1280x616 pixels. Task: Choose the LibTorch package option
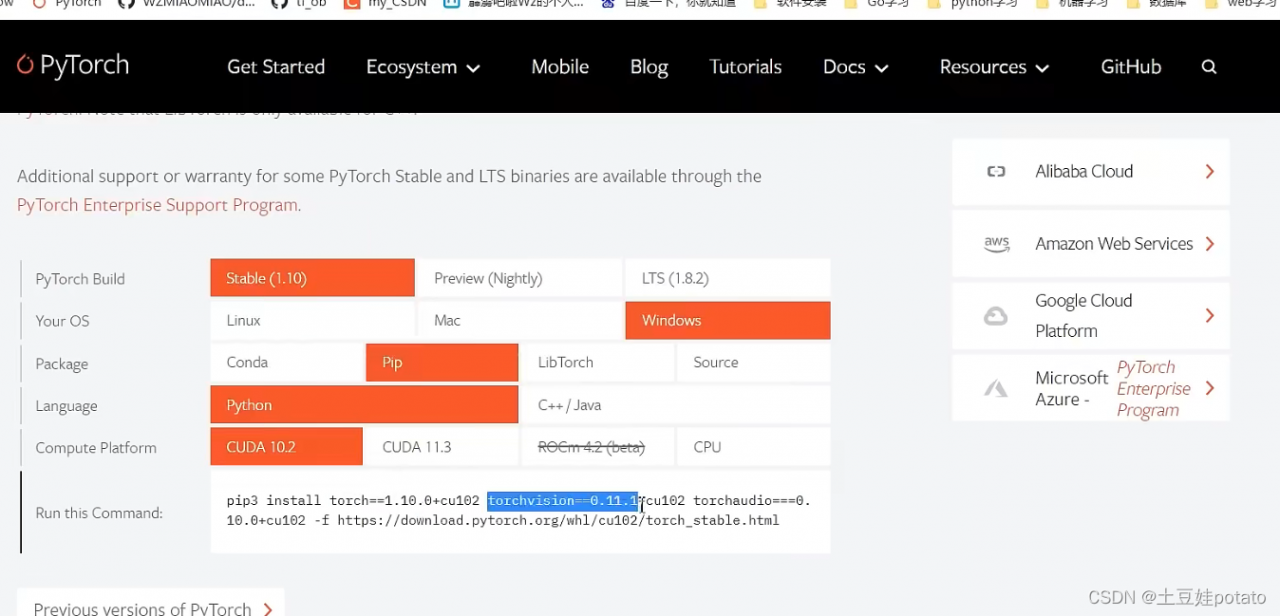[x=598, y=362]
